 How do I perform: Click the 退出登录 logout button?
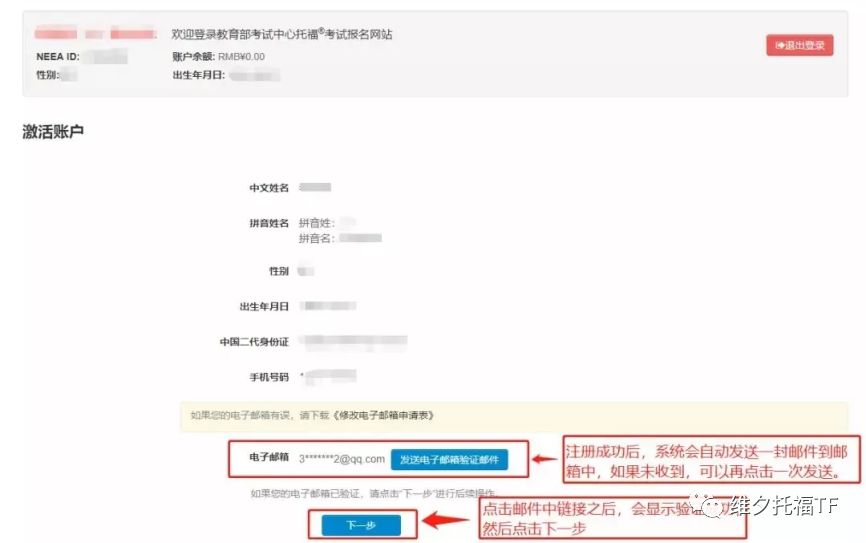coord(799,45)
